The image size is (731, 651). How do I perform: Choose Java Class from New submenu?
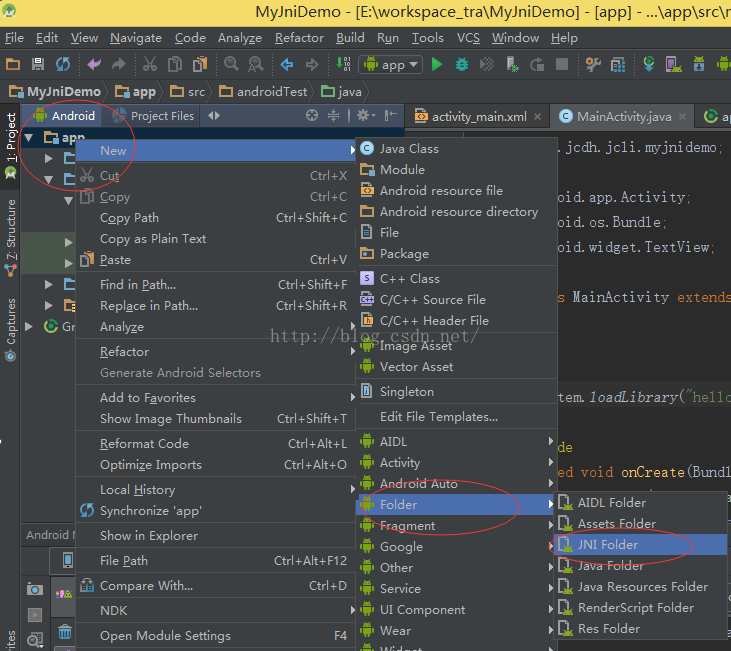pos(456,149)
